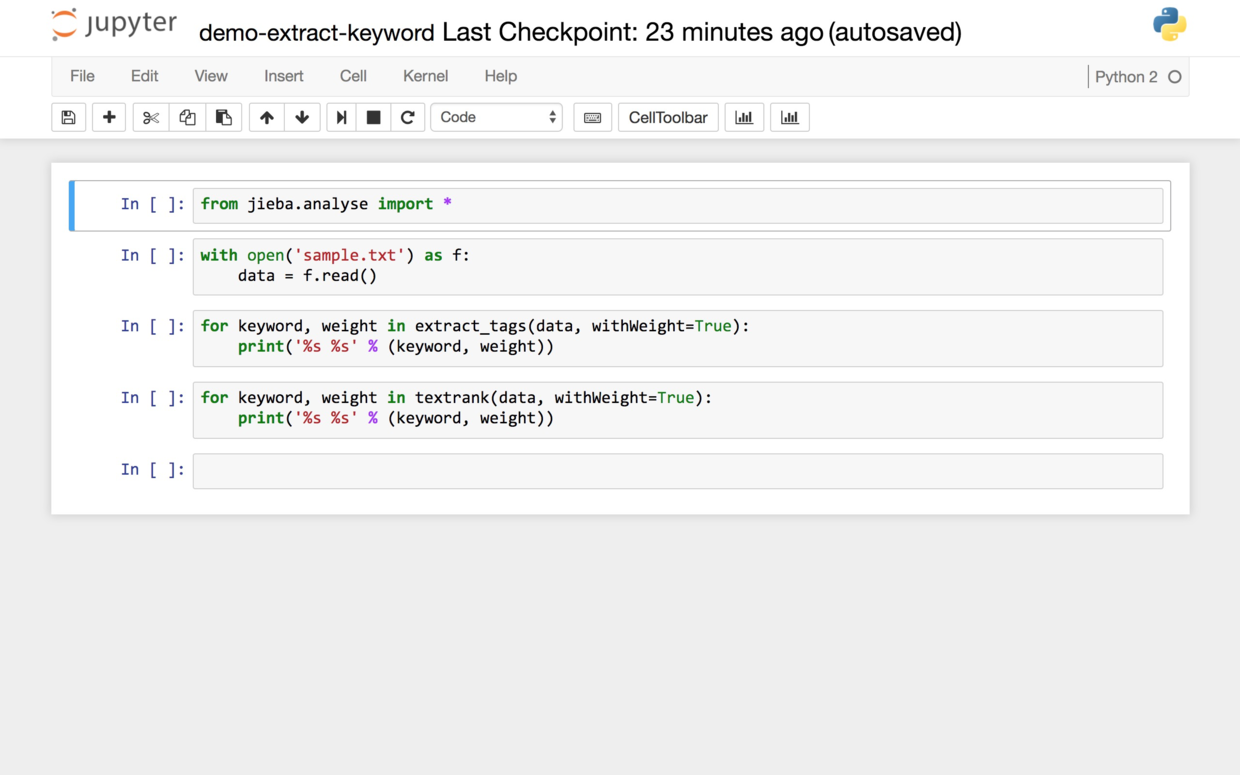Open the Kernel menu
This screenshot has height=775, width=1240.
pos(425,76)
